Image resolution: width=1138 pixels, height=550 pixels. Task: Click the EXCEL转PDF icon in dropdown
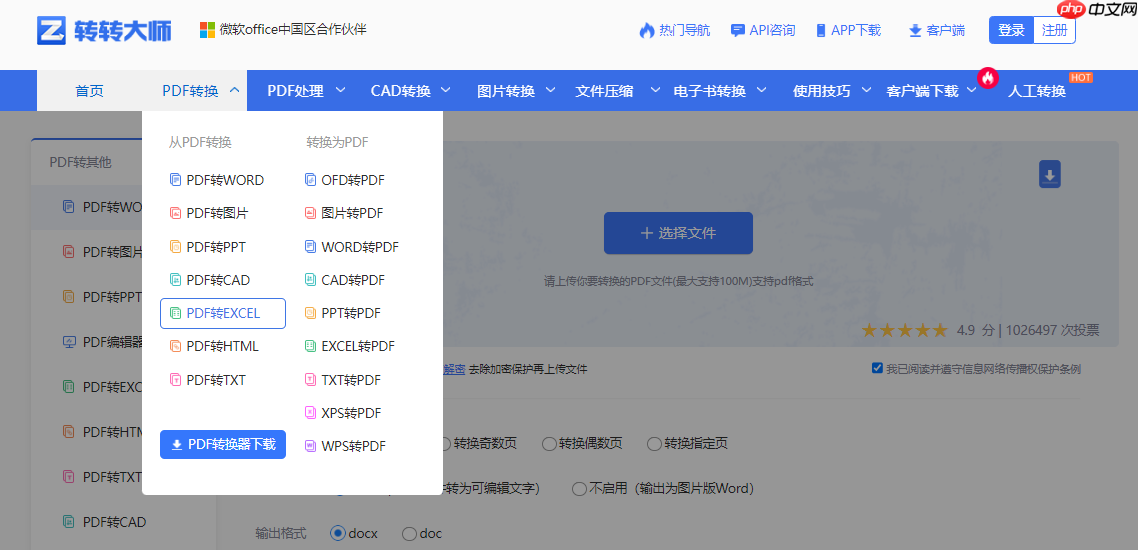click(311, 347)
